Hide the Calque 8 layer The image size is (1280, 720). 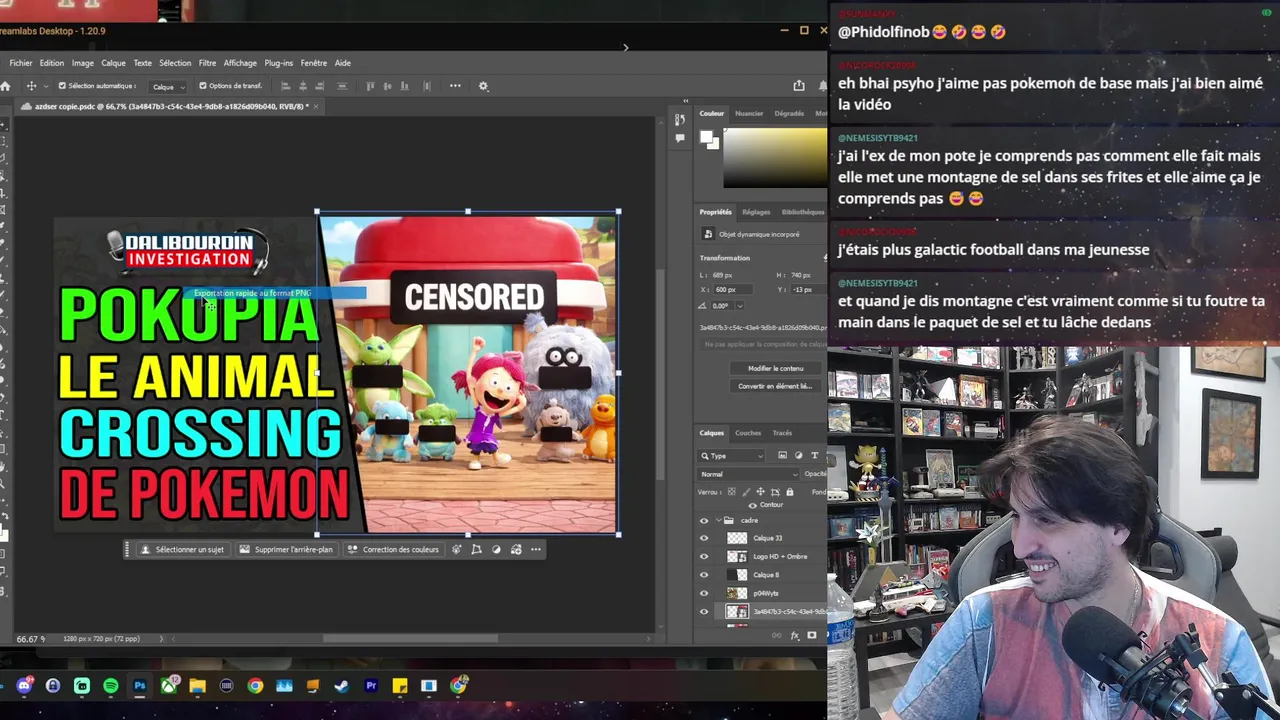click(x=704, y=575)
